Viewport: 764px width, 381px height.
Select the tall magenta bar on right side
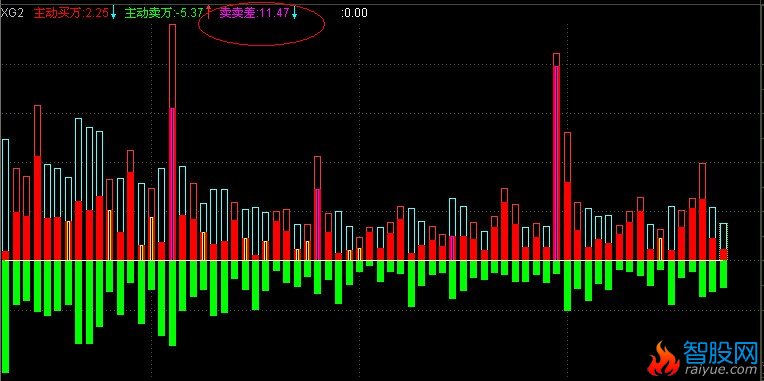(x=556, y=163)
